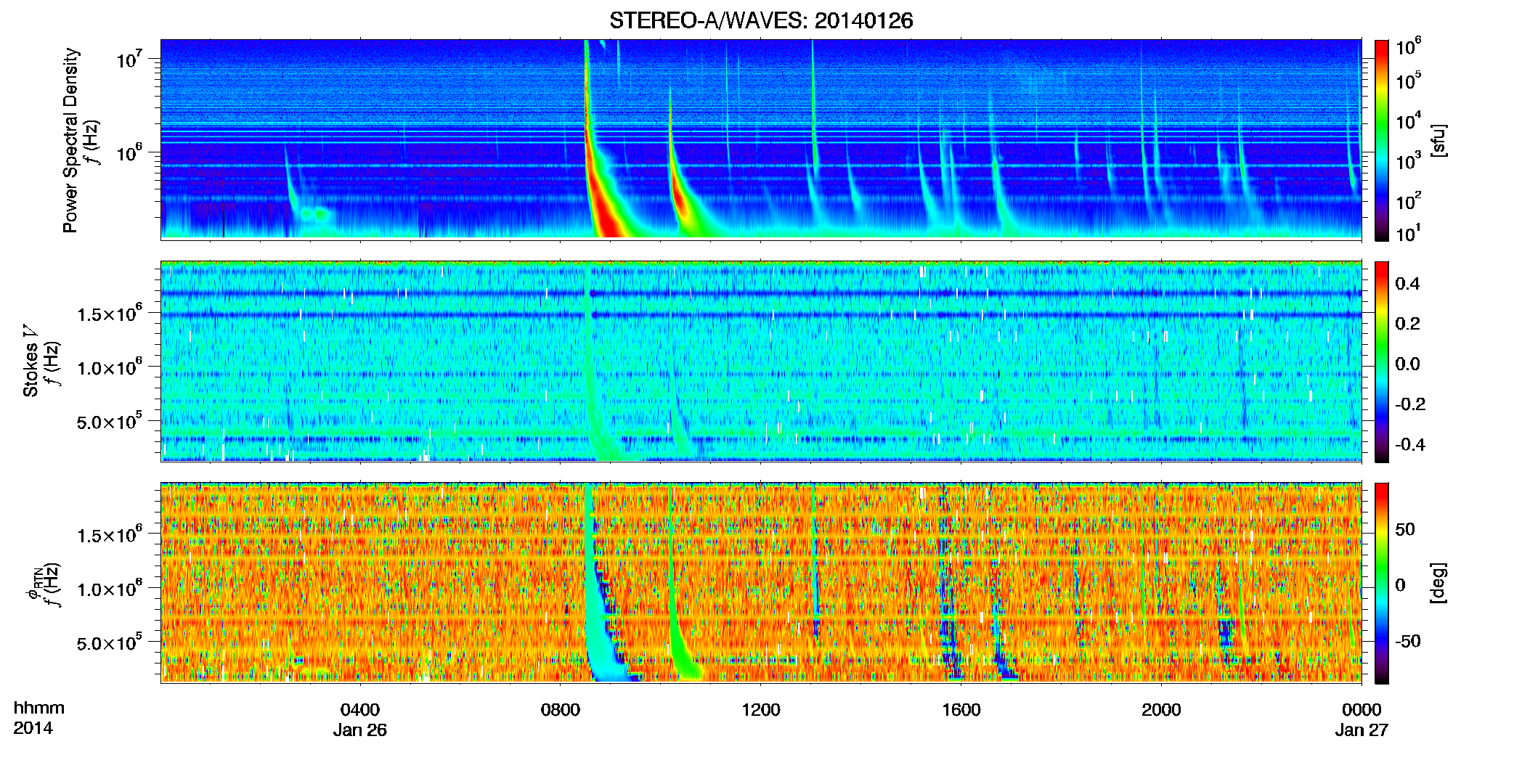Select the Power Spectral Density axis label
The width and height of the screenshot is (1522, 784).
(x=70, y=140)
